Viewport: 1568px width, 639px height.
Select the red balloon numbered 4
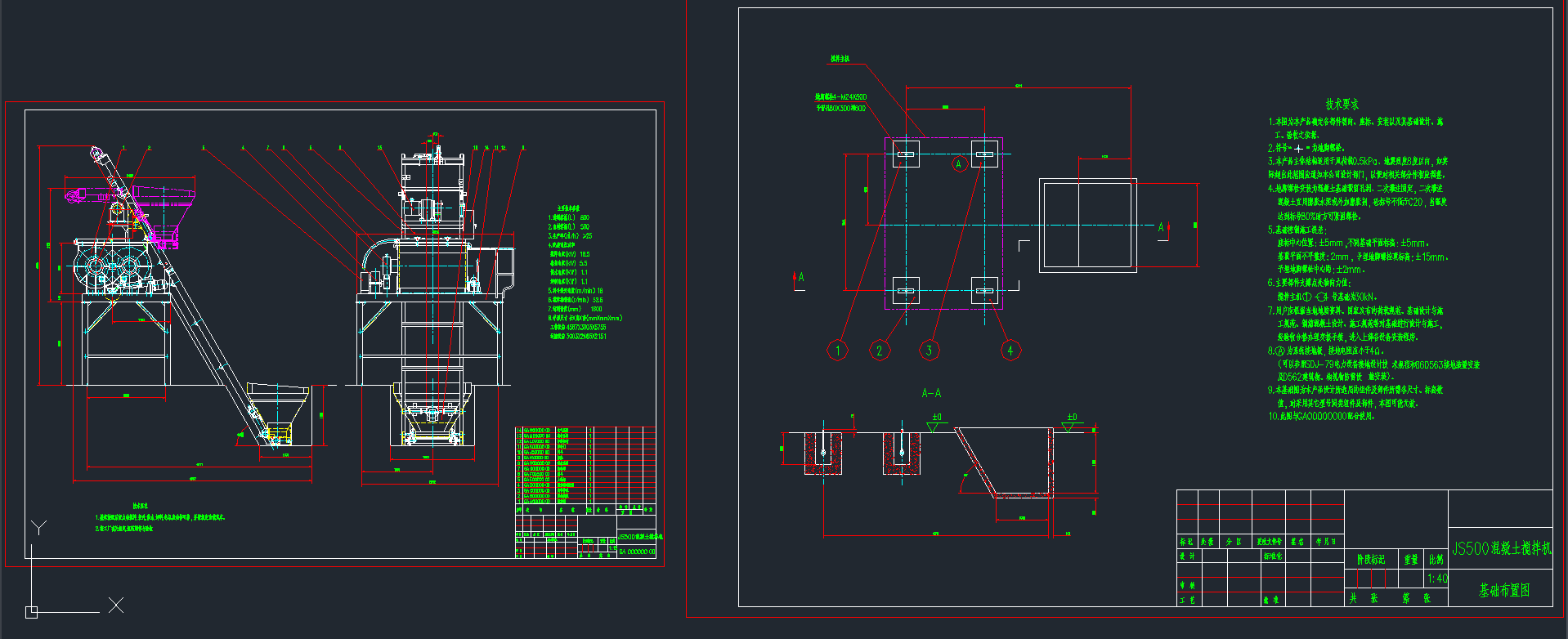pos(1010,351)
